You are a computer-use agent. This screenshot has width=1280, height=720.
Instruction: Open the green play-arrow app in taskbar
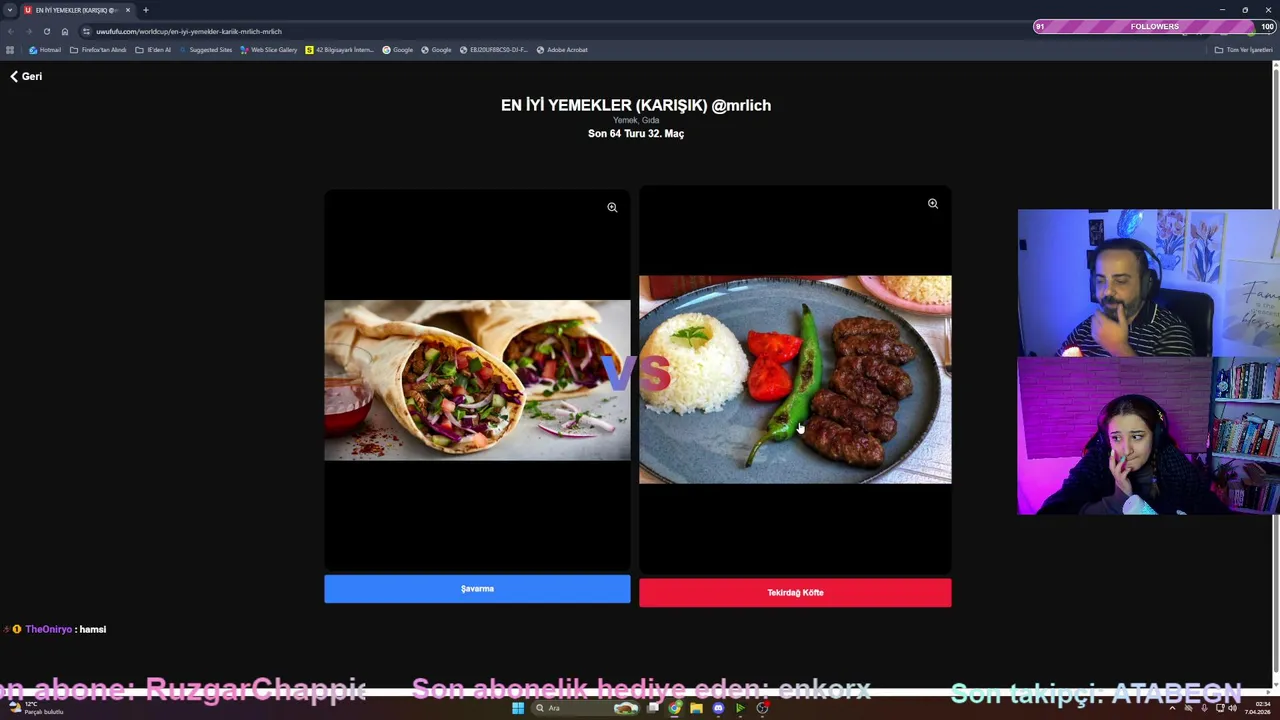pos(740,708)
